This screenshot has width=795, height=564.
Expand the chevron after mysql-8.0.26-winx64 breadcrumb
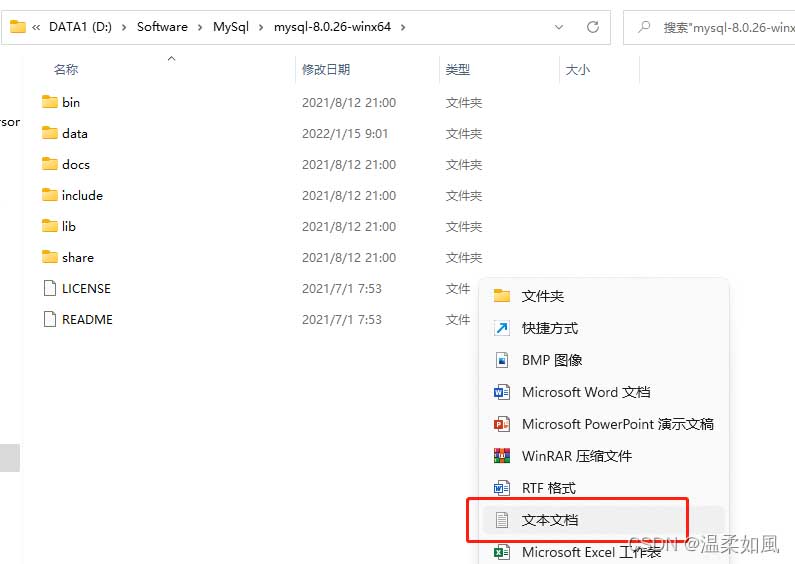(403, 27)
